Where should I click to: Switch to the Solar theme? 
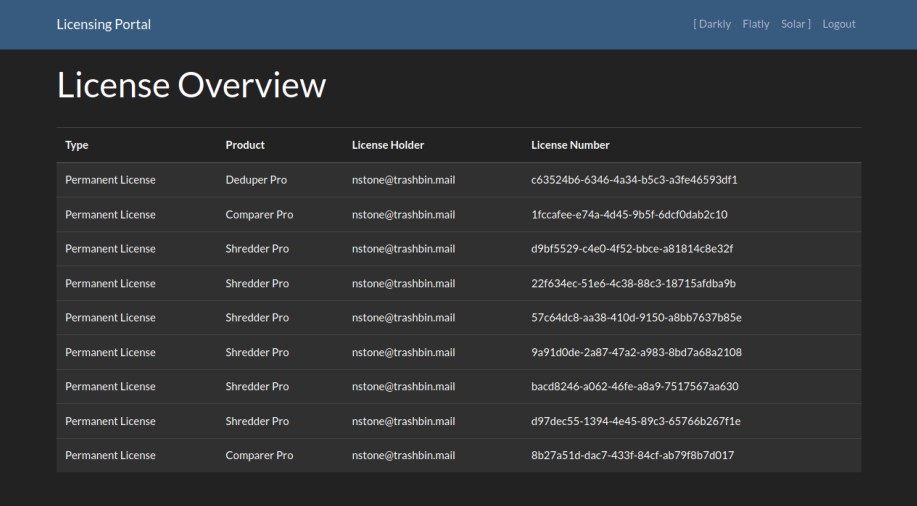click(x=793, y=24)
